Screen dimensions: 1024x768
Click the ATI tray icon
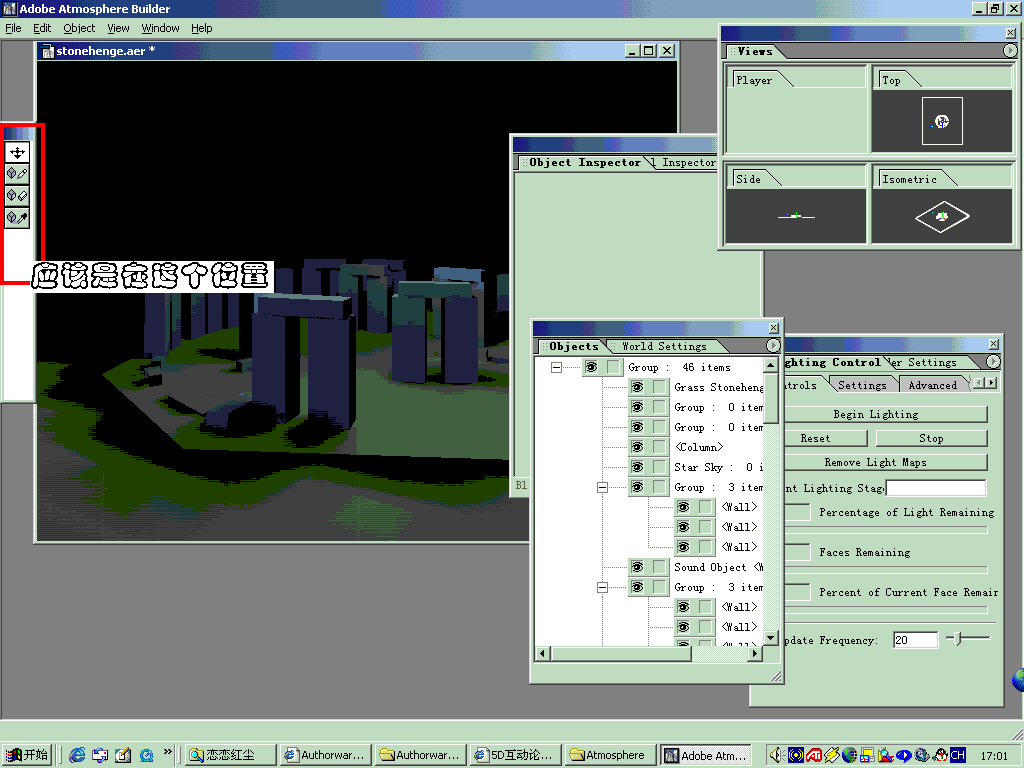(x=813, y=755)
